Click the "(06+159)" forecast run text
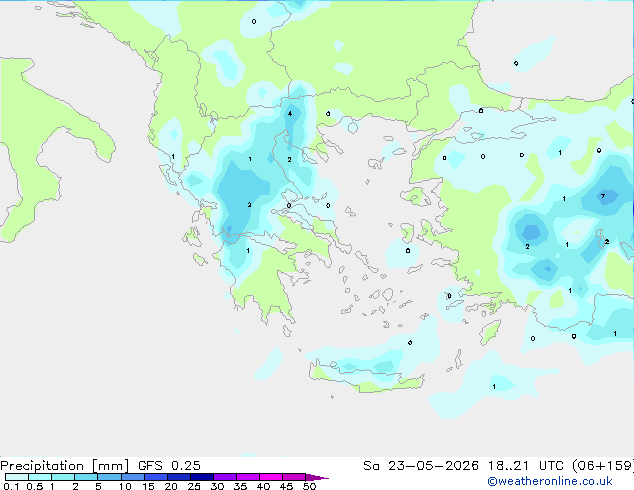 click(603, 466)
